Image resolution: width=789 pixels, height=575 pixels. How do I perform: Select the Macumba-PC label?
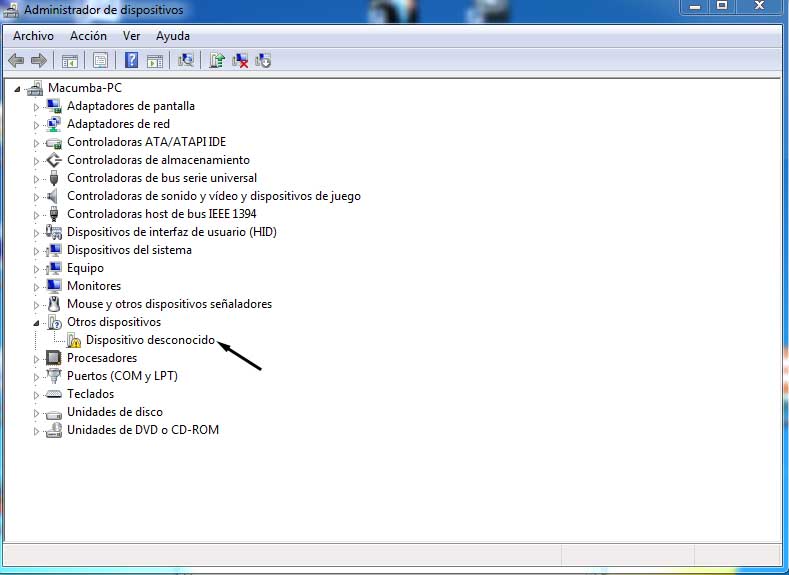[x=85, y=88]
